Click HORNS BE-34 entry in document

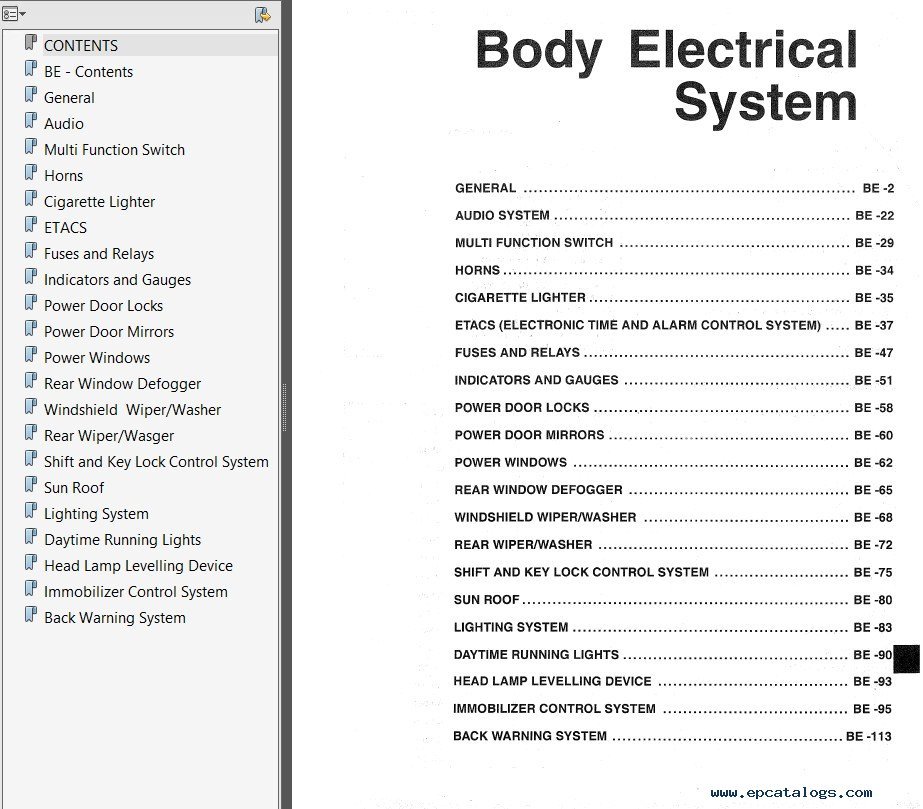(x=674, y=270)
